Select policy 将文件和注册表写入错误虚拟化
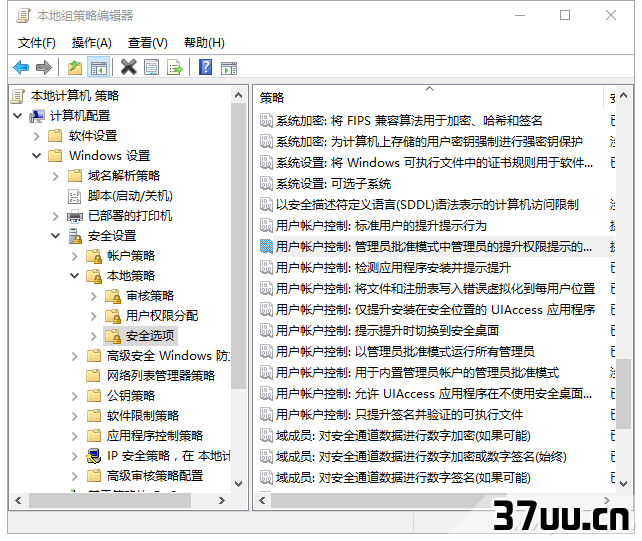The image size is (642, 541). [435, 289]
